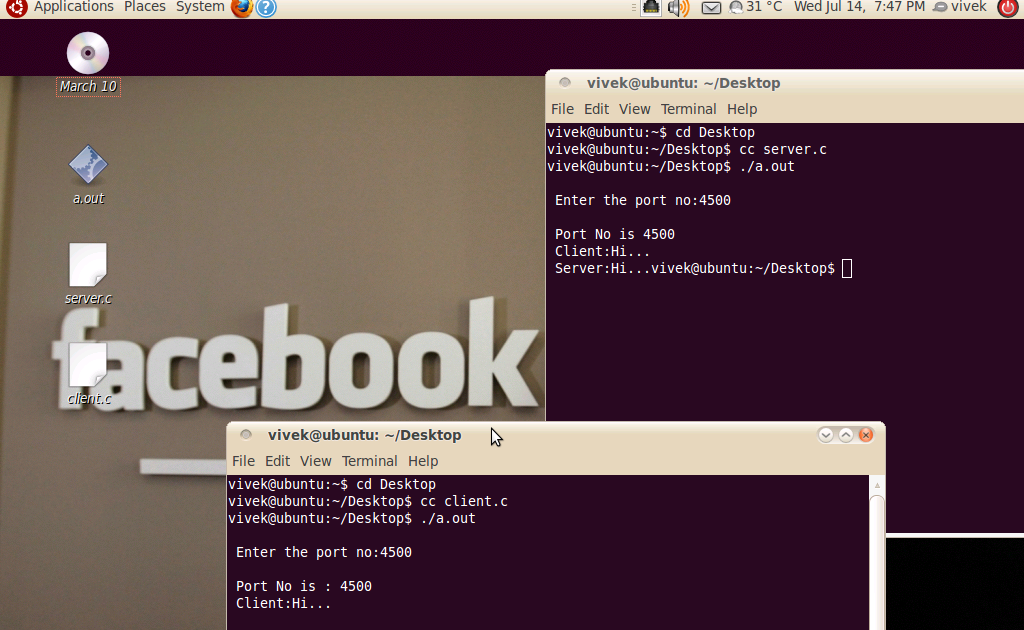The image size is (1024, 630).
Task: Minimize the client terminal window
Action: tap(825, 435)
